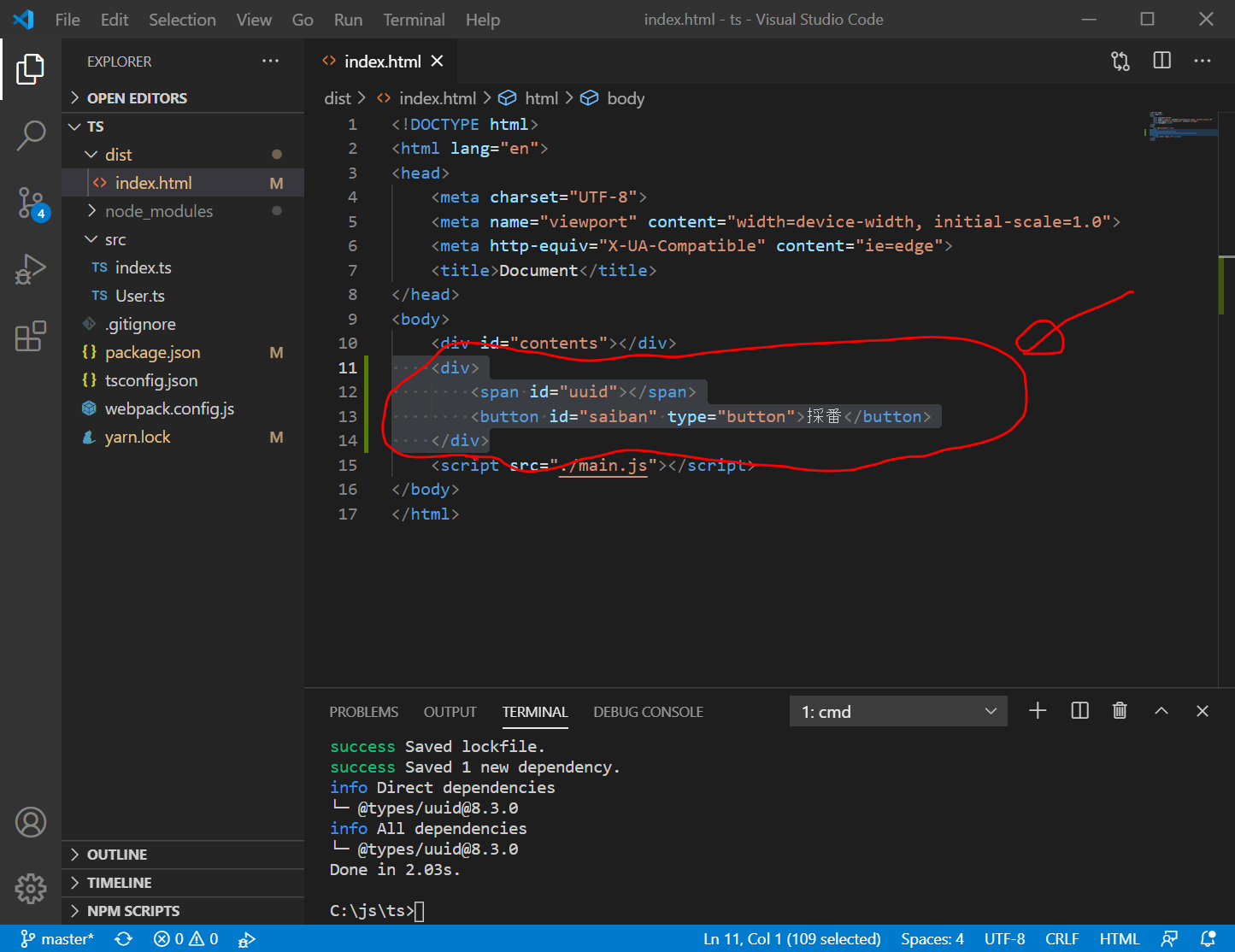Click 'Ln 11, Col 1' cursor position indicator
1235x952 pixels.
(x=791, y=938)
